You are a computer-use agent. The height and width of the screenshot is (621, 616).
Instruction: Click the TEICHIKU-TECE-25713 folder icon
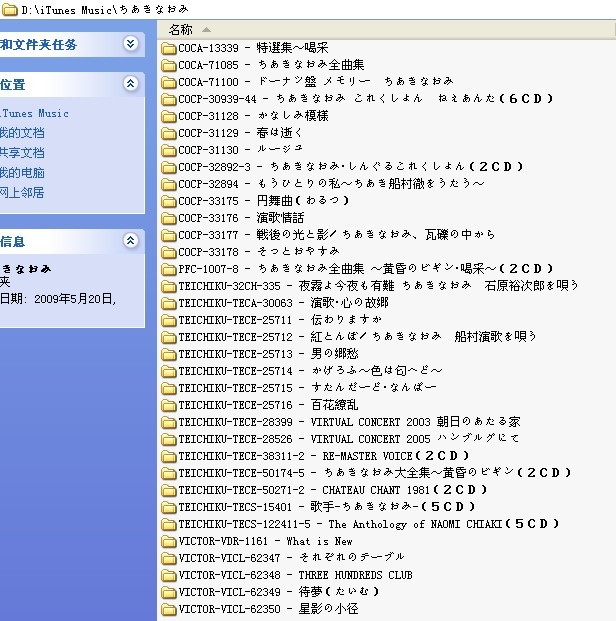click(169, 354)
